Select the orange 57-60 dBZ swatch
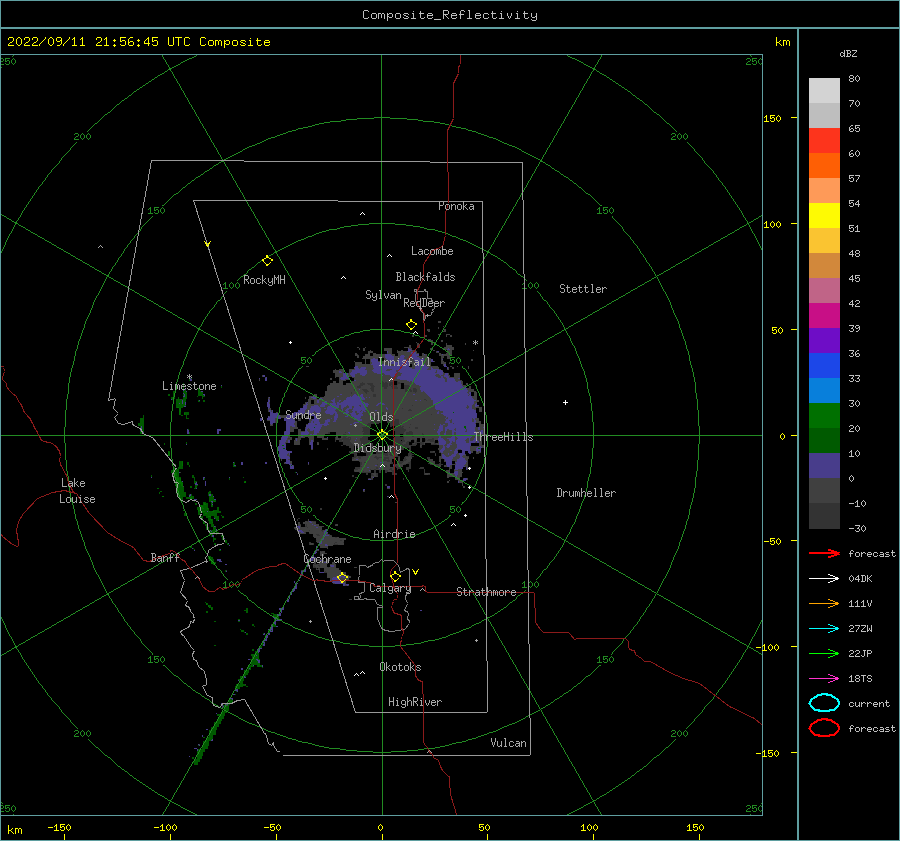The image size is (900, 841). click(824, 165)
